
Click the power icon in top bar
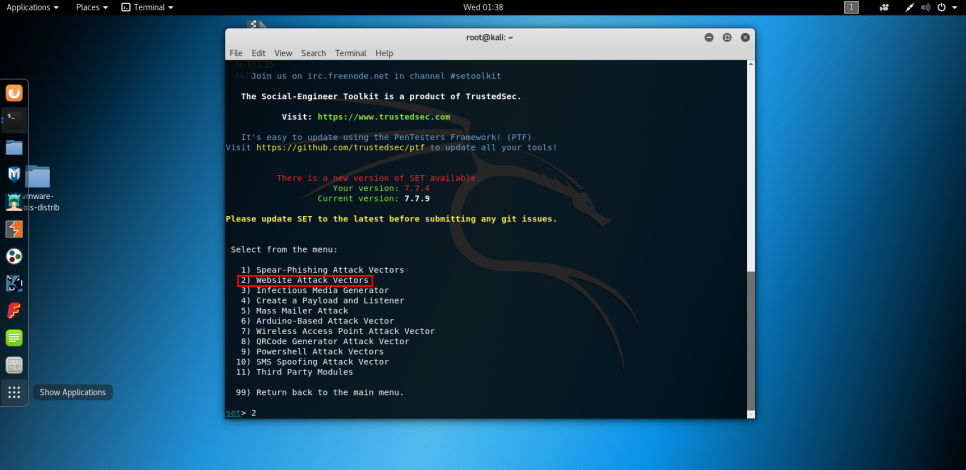(941, 7)
